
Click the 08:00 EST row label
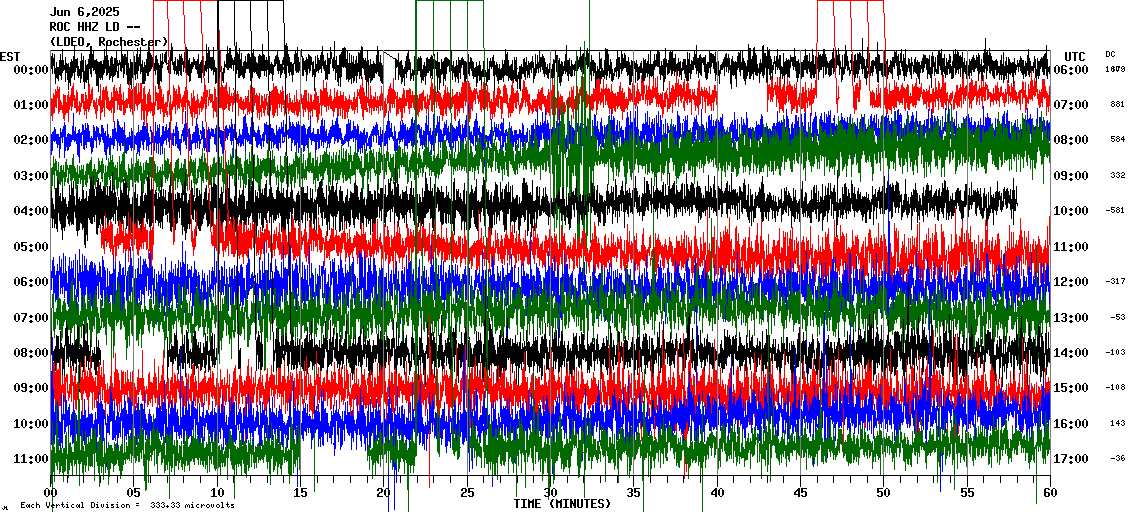click(30, 353)
